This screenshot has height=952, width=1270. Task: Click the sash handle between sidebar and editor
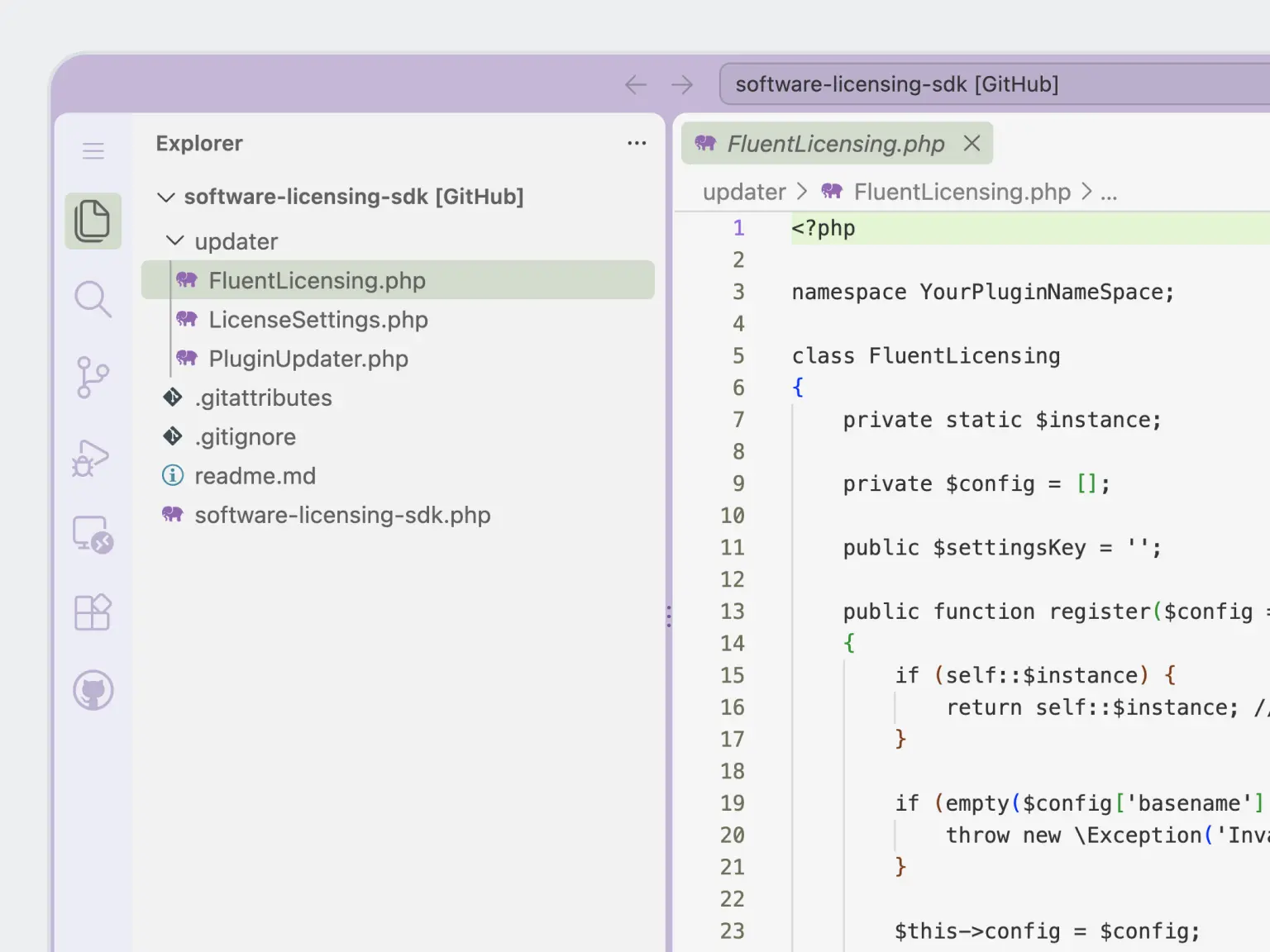tap(669, 616)
